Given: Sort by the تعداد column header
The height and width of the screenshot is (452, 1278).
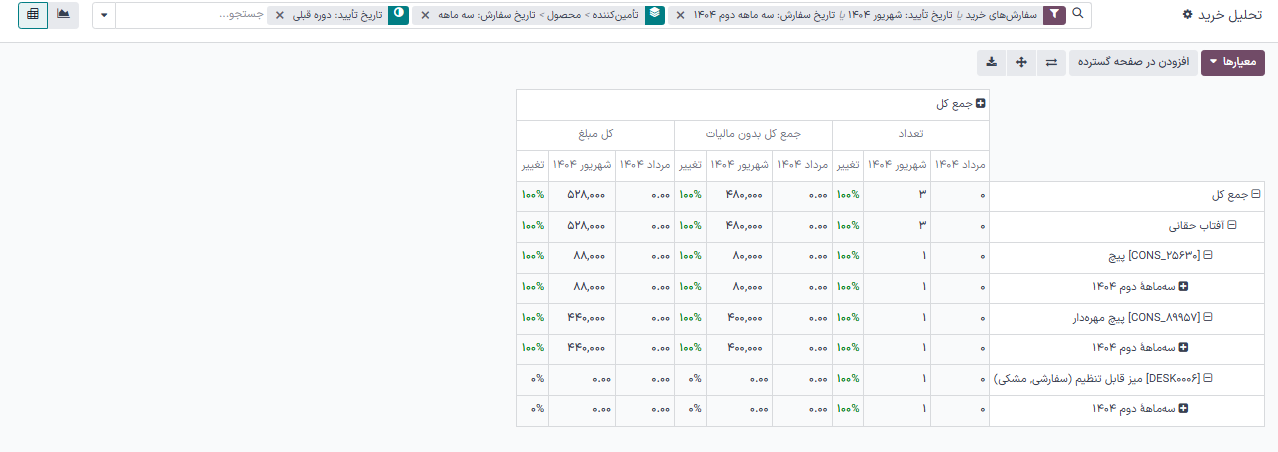Looking at the screenshot, I should [910, 134].
